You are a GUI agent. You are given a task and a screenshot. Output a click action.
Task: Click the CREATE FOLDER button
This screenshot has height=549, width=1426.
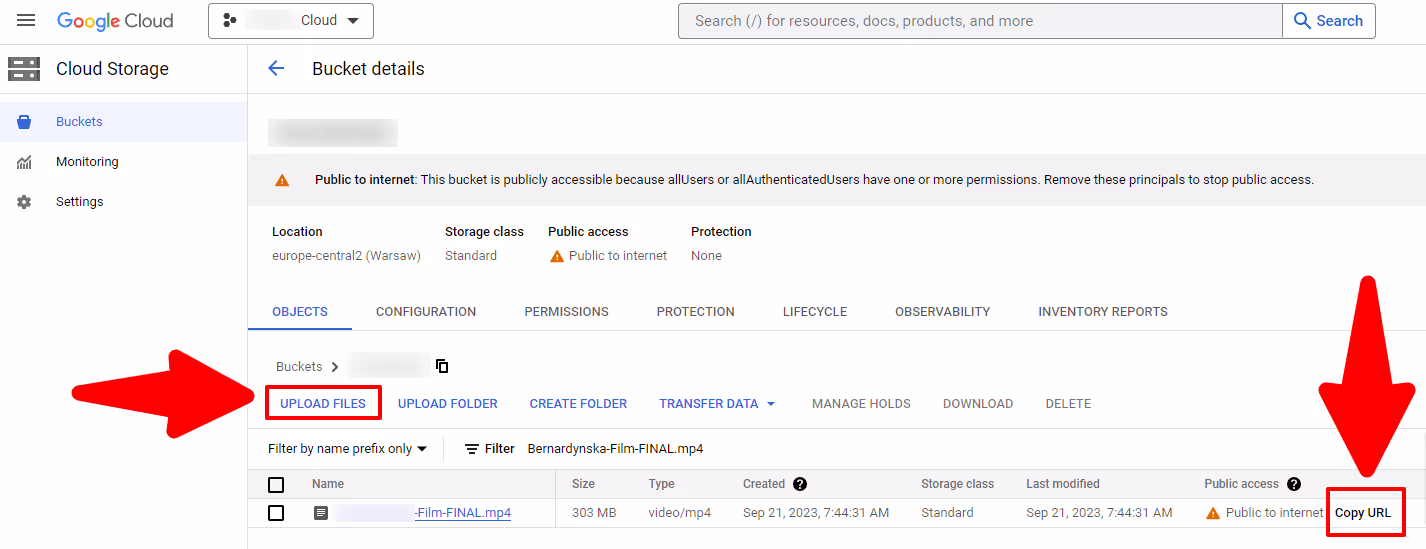[578, 404]
